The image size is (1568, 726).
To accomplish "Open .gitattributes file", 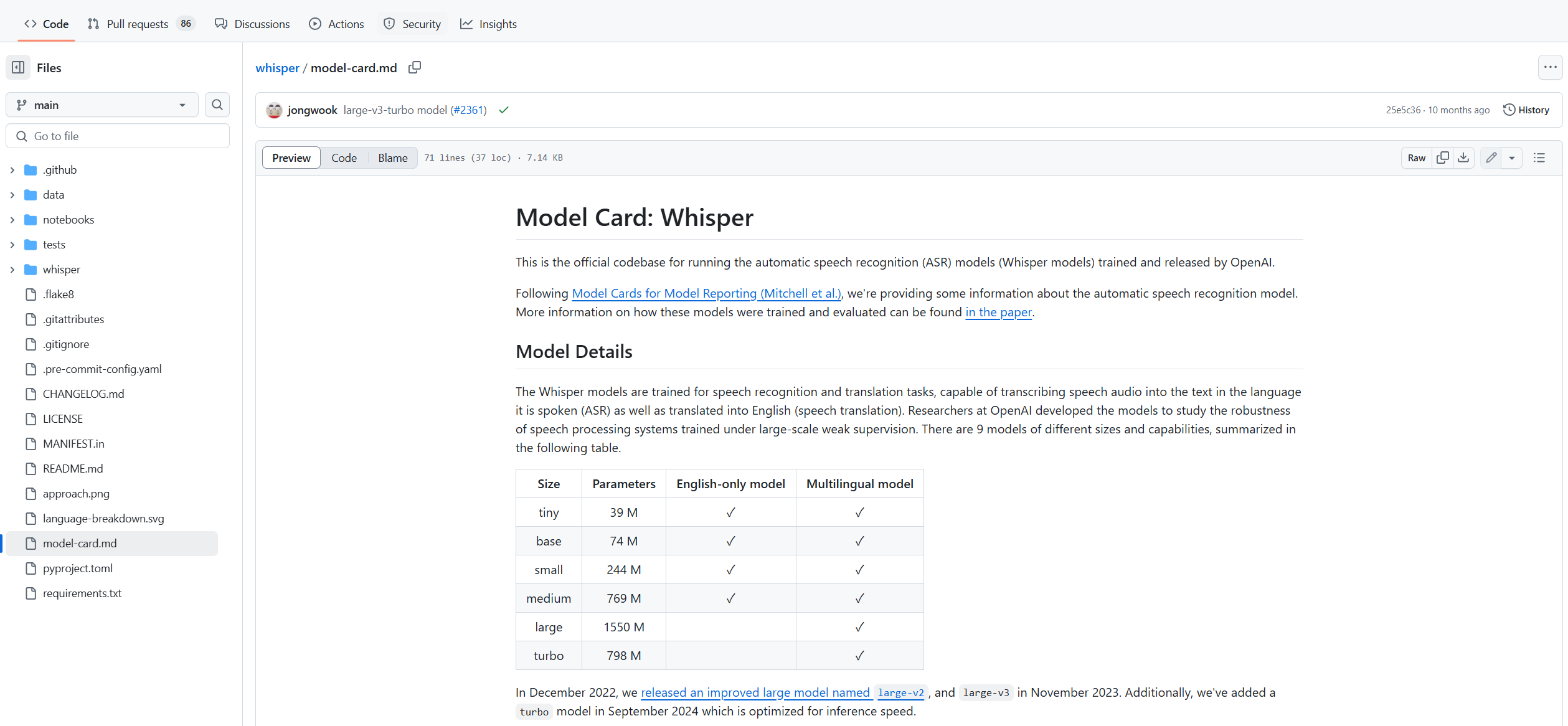I will 73,319.
